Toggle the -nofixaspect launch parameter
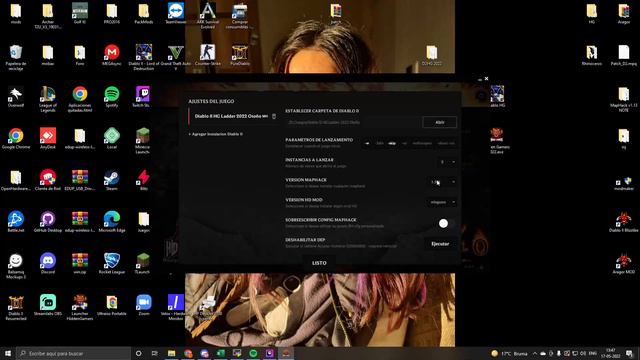640x360 pixels. point(422,143)
